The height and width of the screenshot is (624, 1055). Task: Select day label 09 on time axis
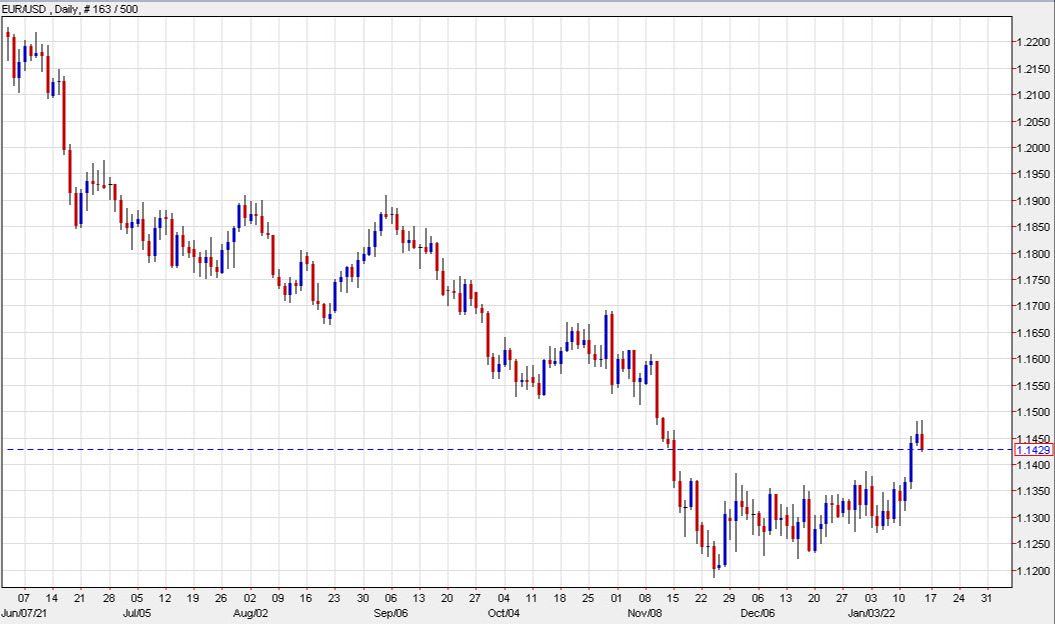278,598
